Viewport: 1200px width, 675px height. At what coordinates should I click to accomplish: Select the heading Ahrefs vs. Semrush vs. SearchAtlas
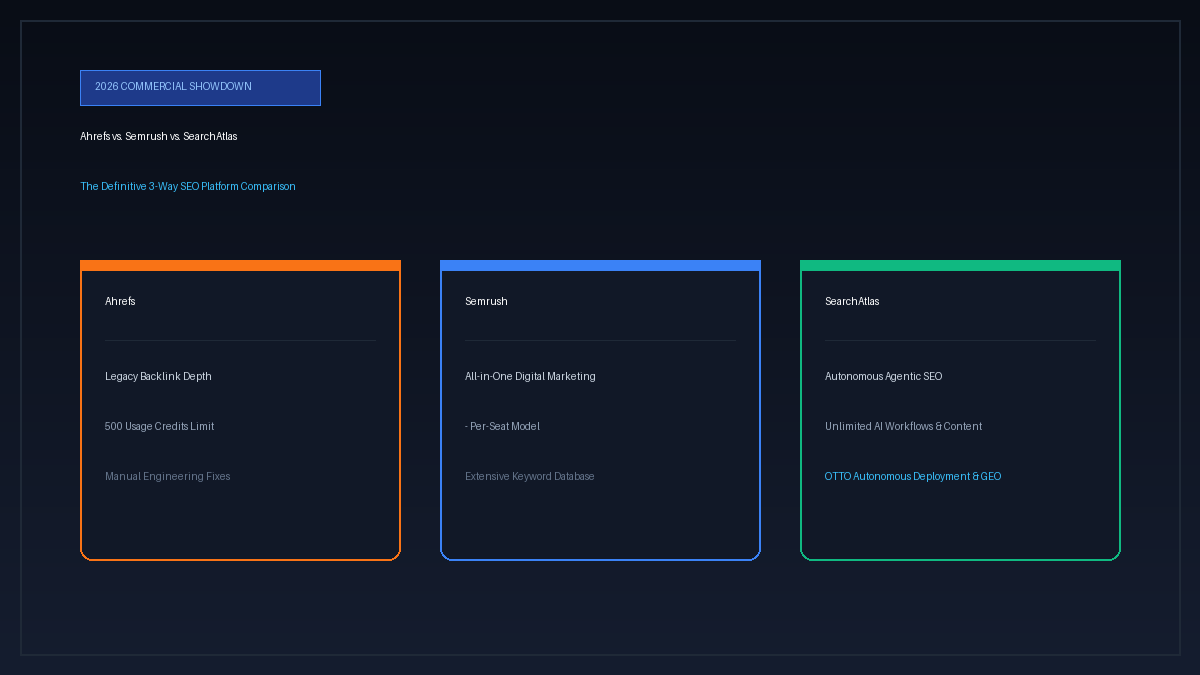[159, 136]
